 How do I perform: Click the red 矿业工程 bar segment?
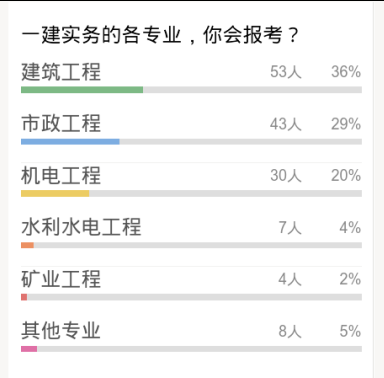tap(24, 297)
